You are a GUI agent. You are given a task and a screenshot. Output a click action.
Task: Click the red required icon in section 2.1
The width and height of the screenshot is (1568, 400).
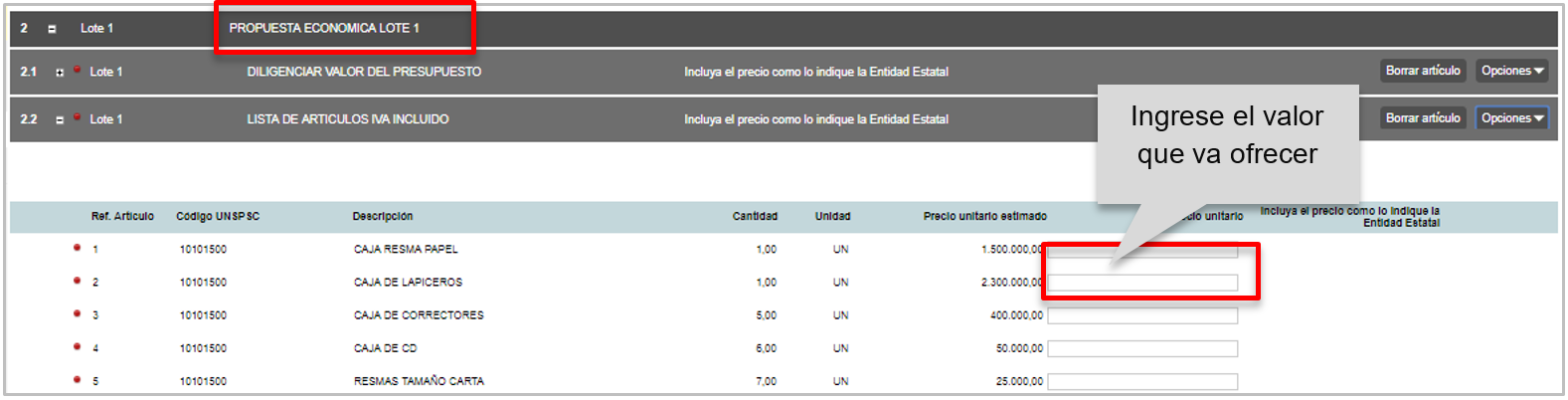tap(77, 70)
